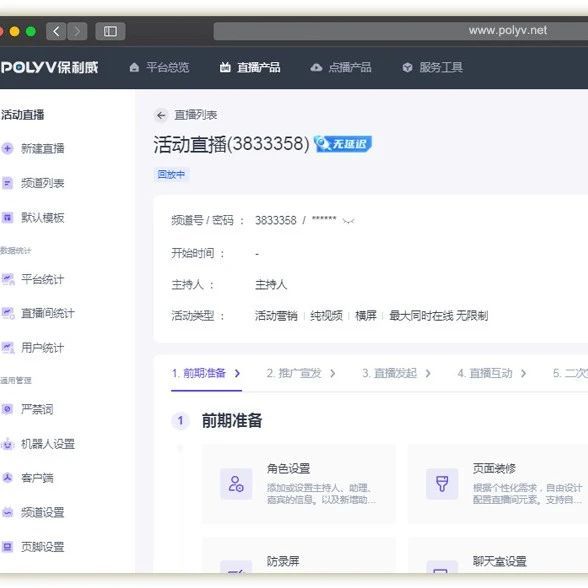The width and height of the screenshot is (588, 588).
Task: Click the 客户端 icon
Action: tap(8, 478)
